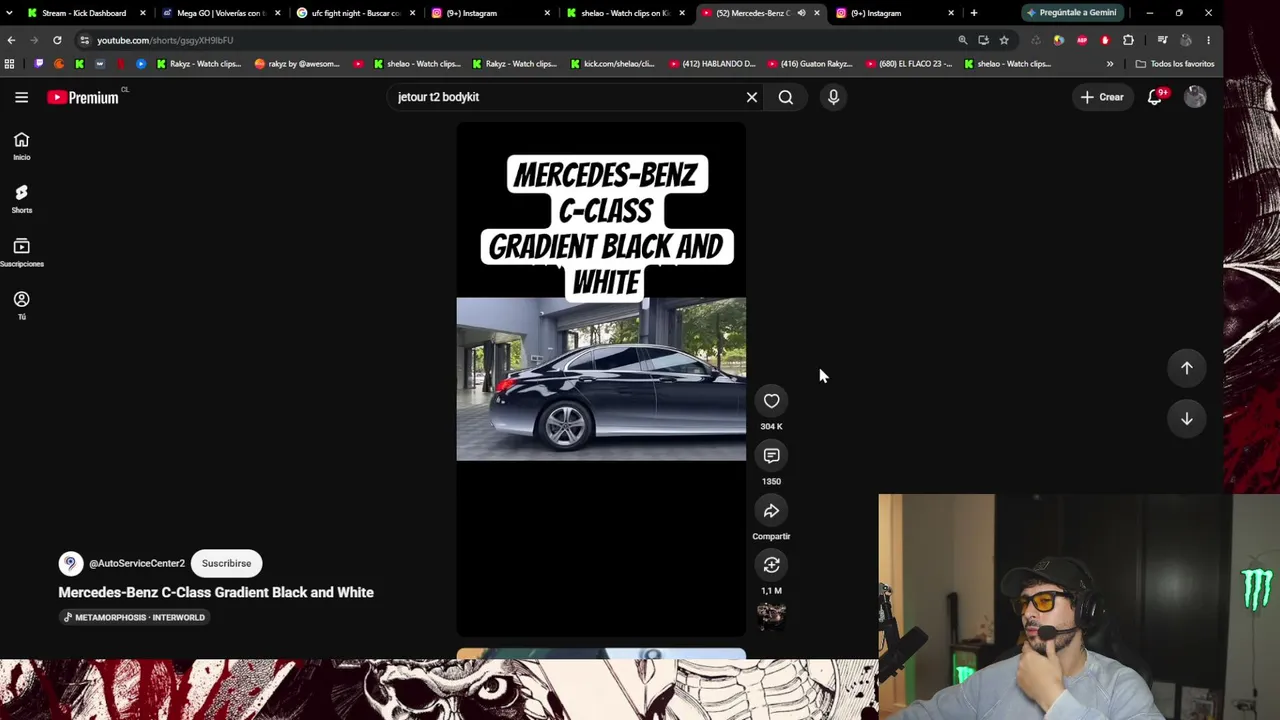Open the AdBlock Plus extension
Image resolution: width=1280 pixels, height=720 pixels.
tap(1082, 40)
